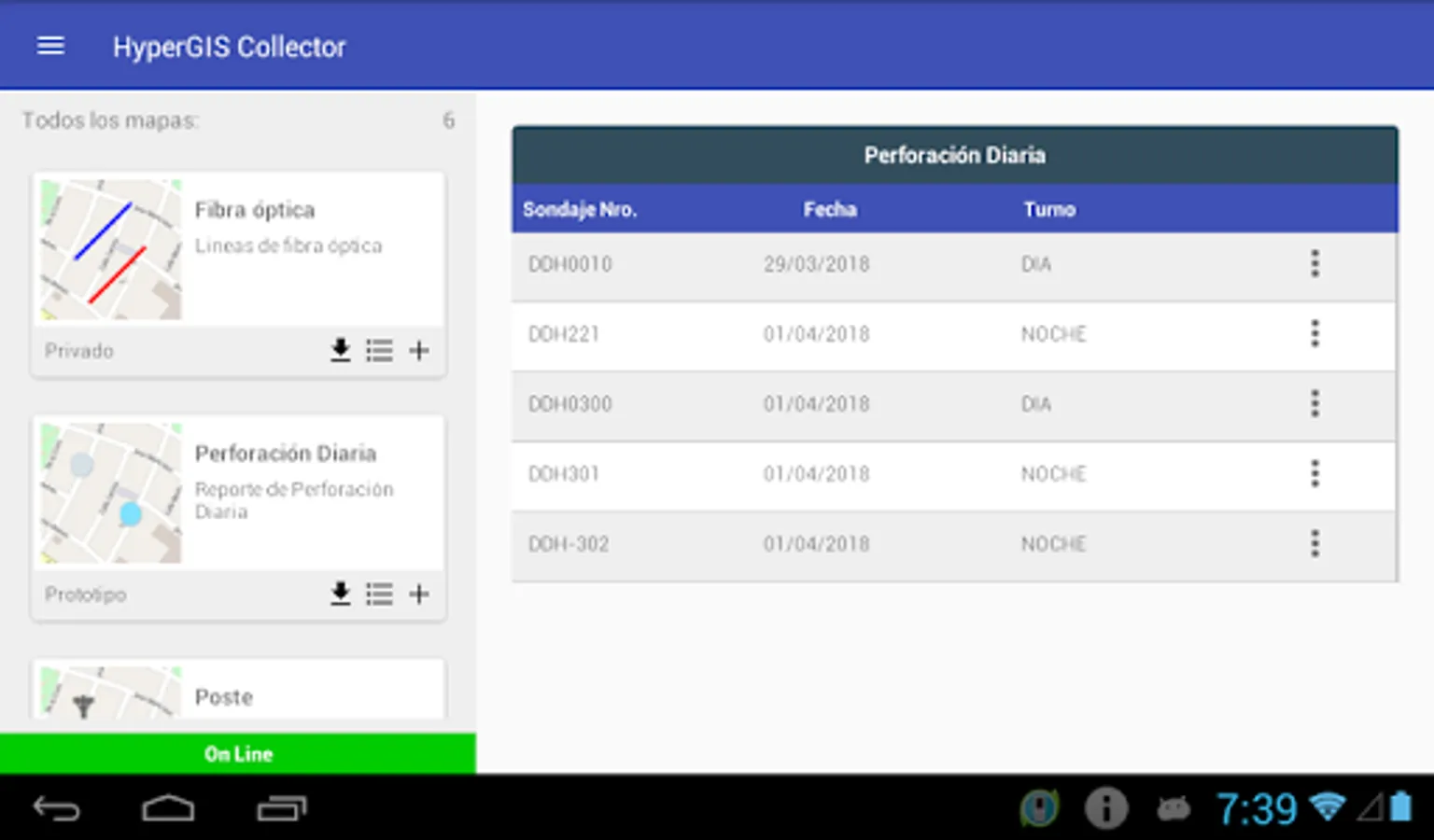Click the Reporte de Perforación Diaria description
Viewport: 1434px width, 840px height.
294,500
